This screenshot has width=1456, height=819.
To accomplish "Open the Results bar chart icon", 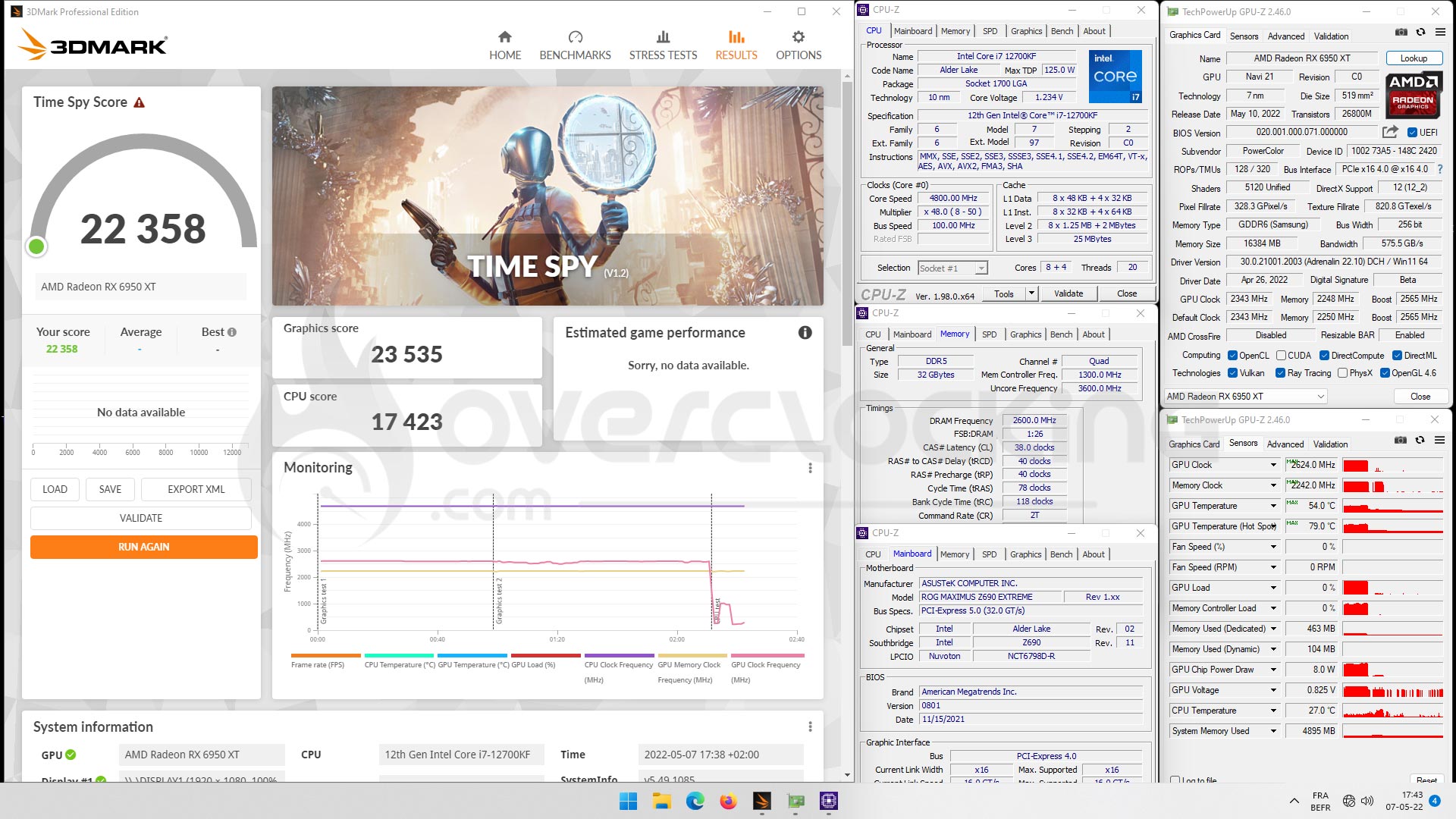I will tap(736, 36).
